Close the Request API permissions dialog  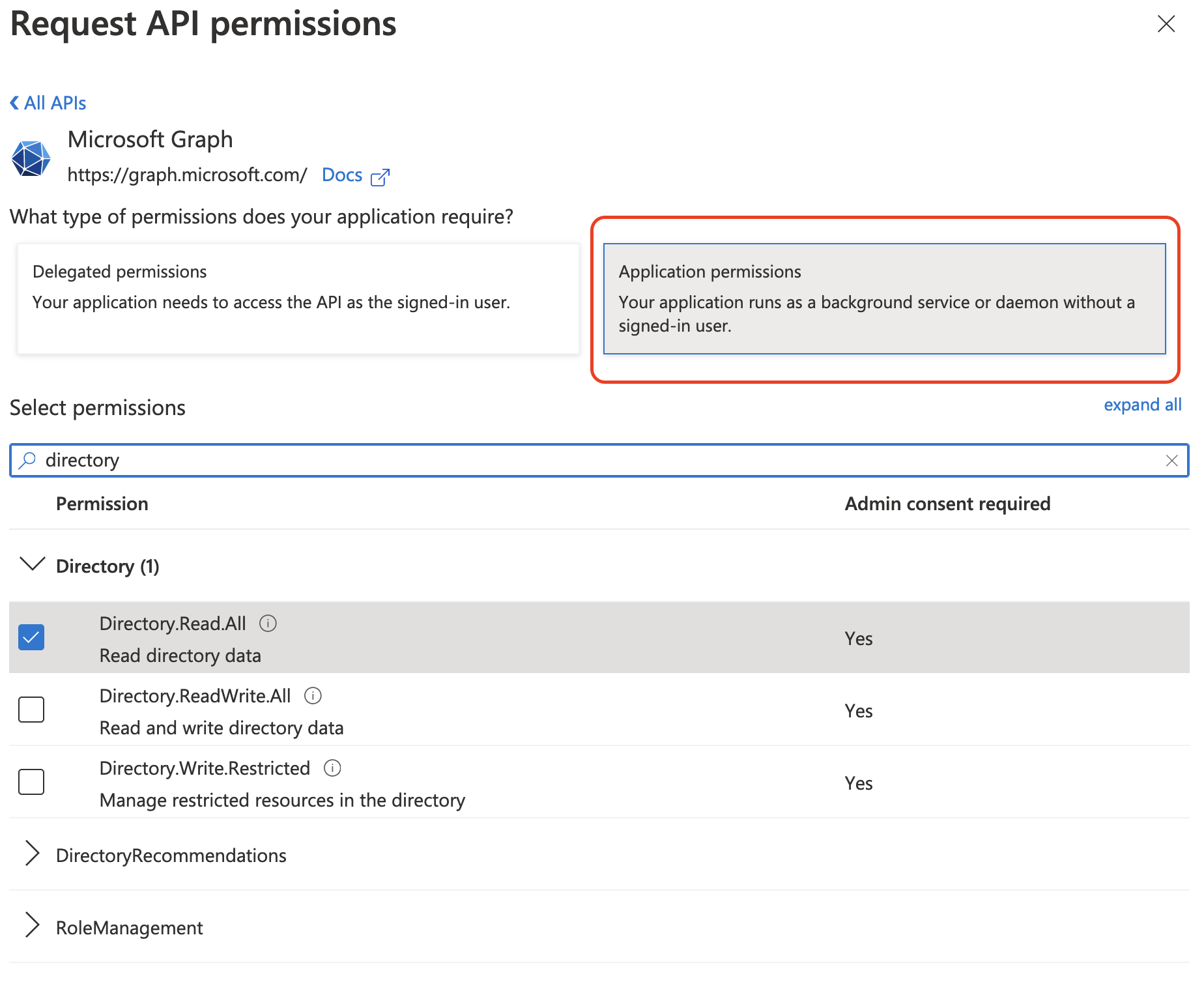tap(1166, 24)
